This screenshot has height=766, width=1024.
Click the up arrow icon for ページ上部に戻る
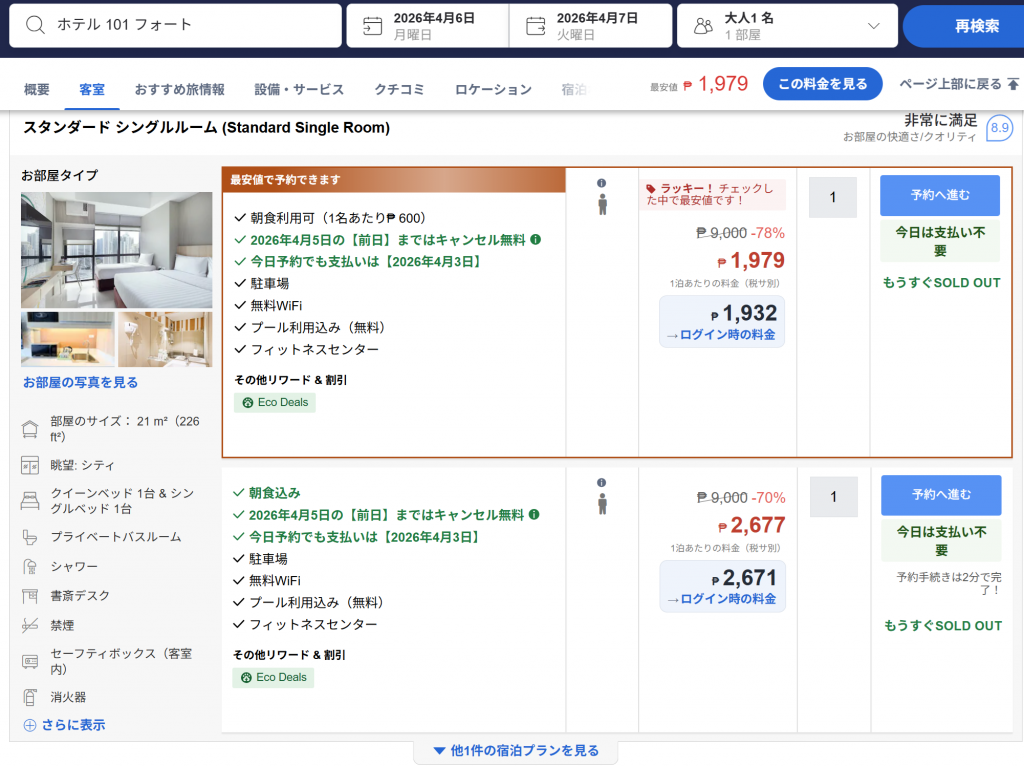[1013, 84]
